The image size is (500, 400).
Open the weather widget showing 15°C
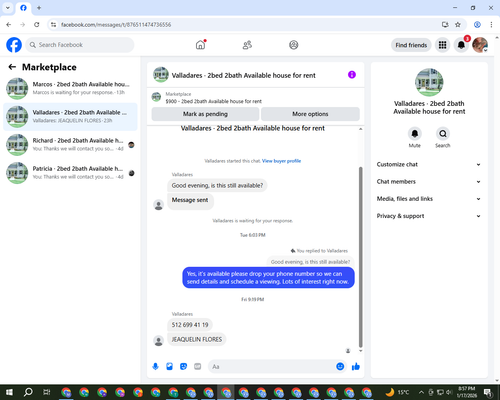[397, 392]
